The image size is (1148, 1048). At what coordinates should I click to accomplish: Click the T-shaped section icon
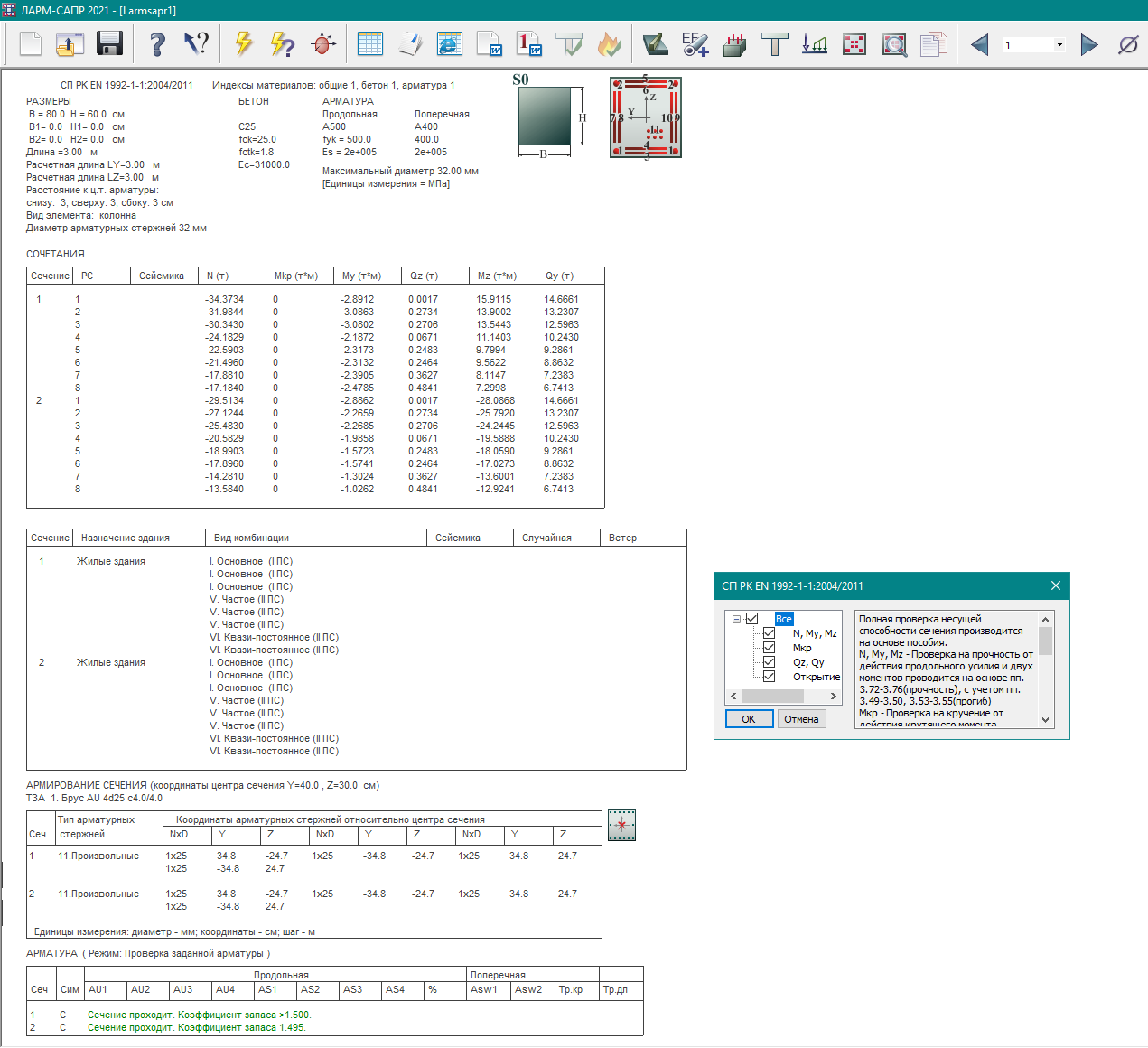(774, 43)
